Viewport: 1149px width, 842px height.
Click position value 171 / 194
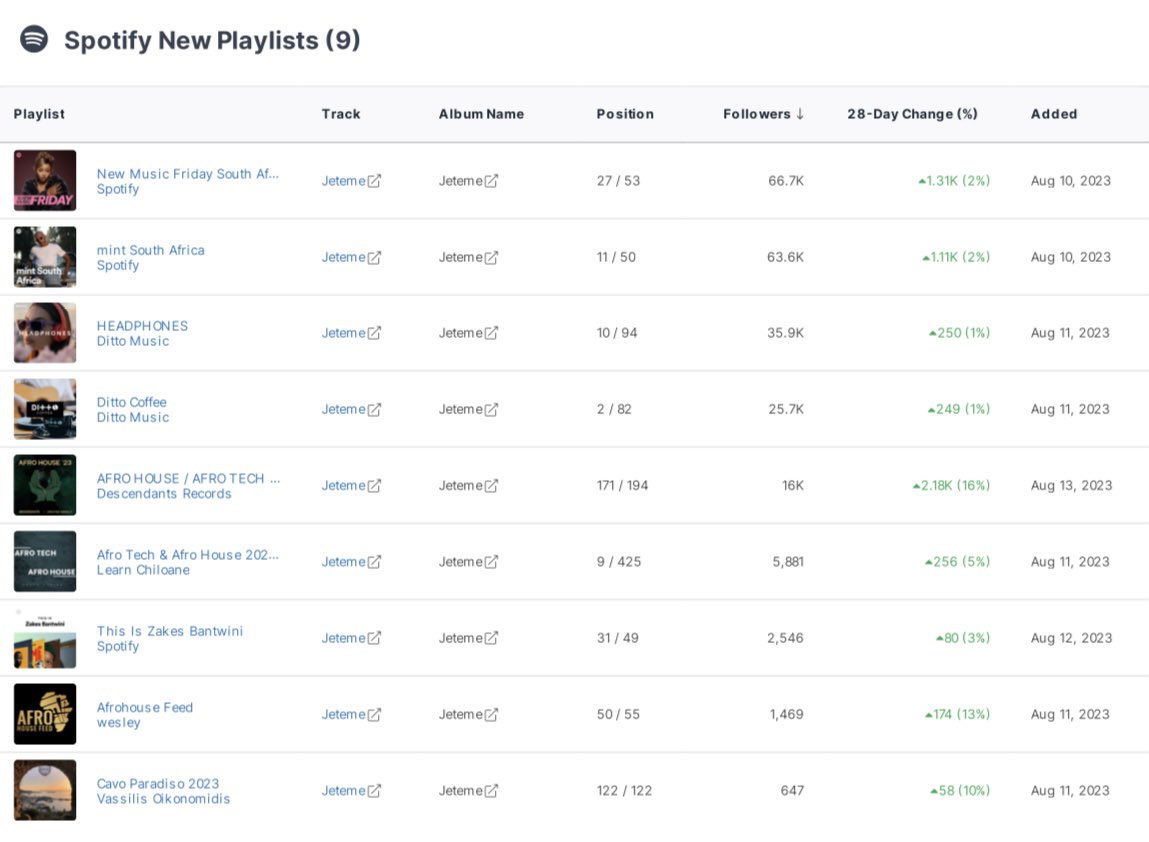click(x=622, y=485)
